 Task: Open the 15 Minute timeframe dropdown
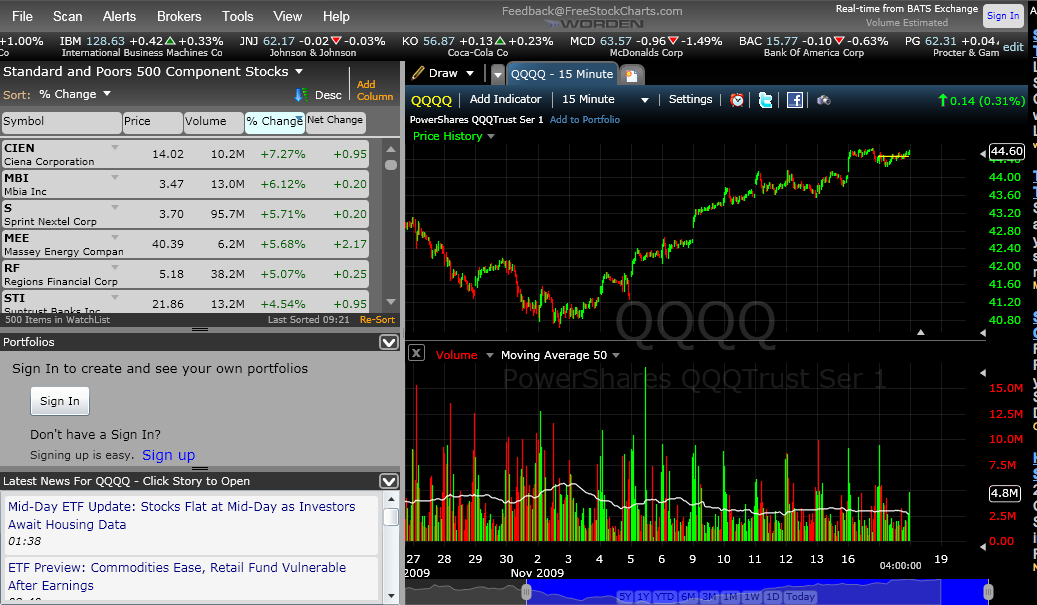tap(645, 100)
